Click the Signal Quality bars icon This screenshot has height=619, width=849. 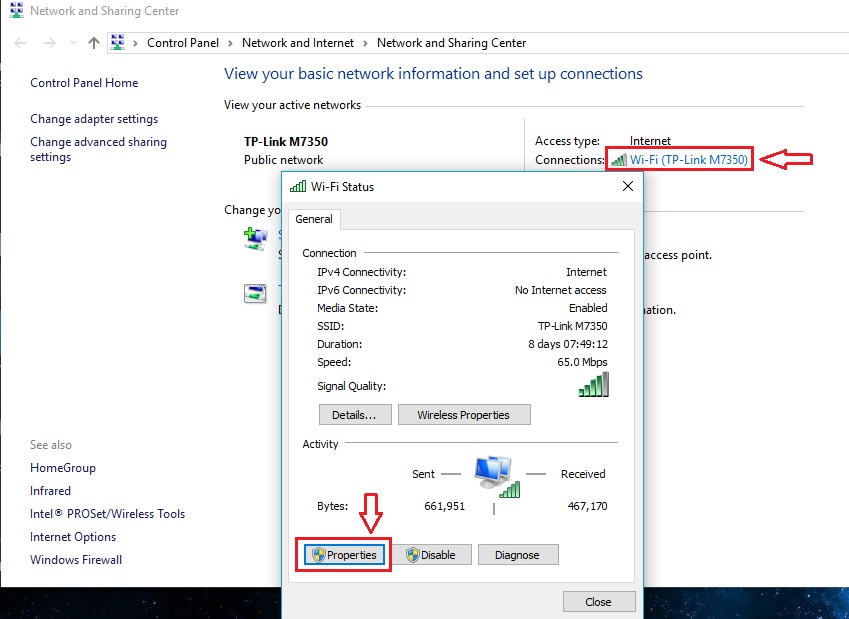click(593, 385)
